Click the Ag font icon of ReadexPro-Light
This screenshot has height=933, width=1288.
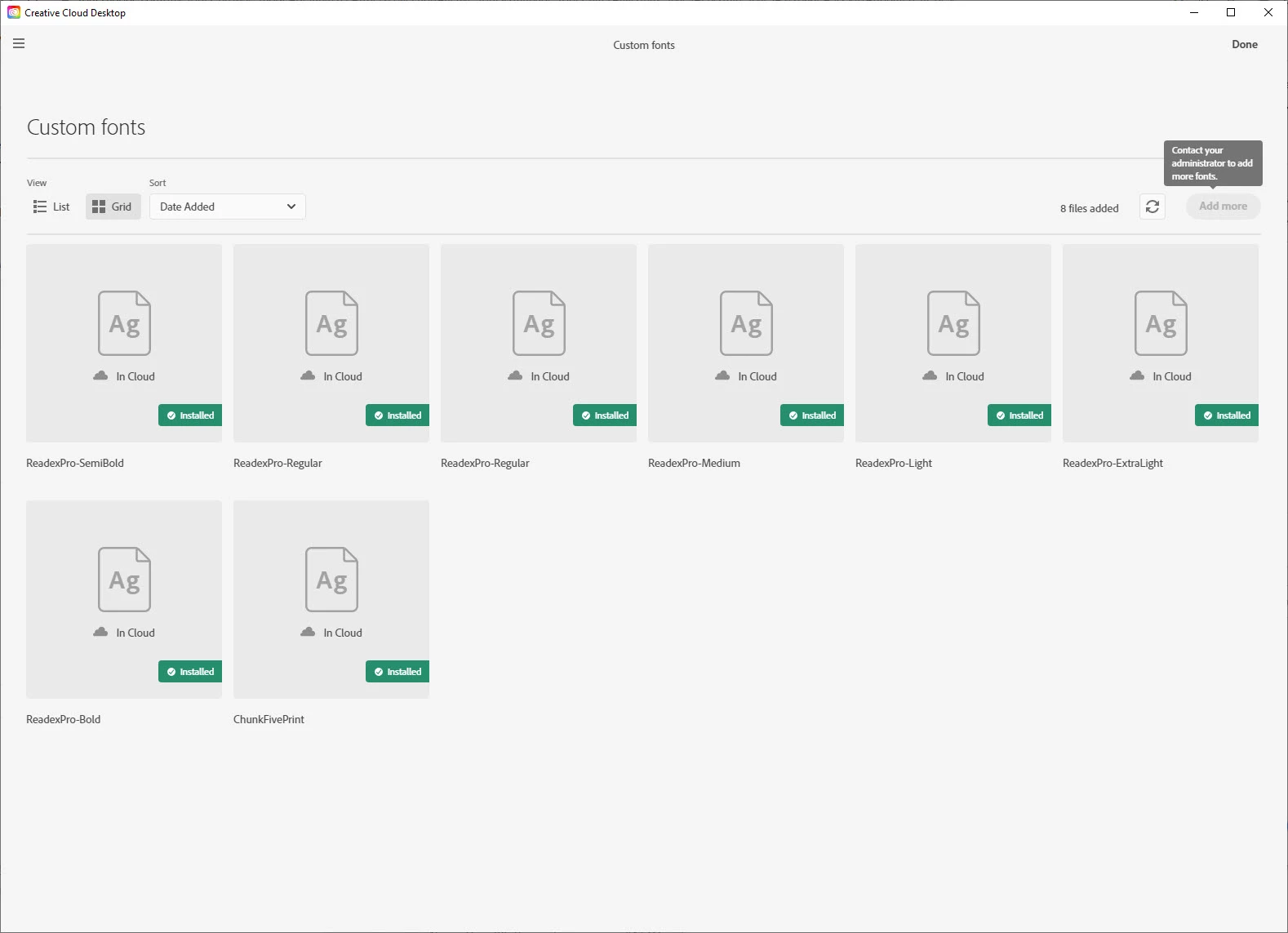click(953, 323)
